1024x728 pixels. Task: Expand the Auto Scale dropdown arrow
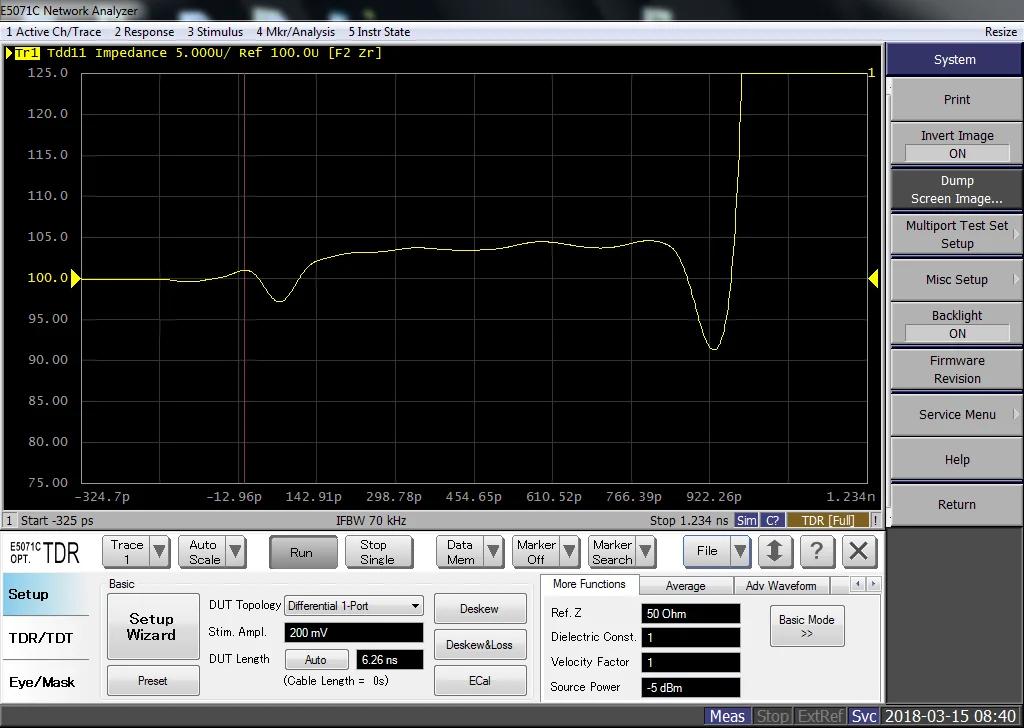click(x=236, y=552)
